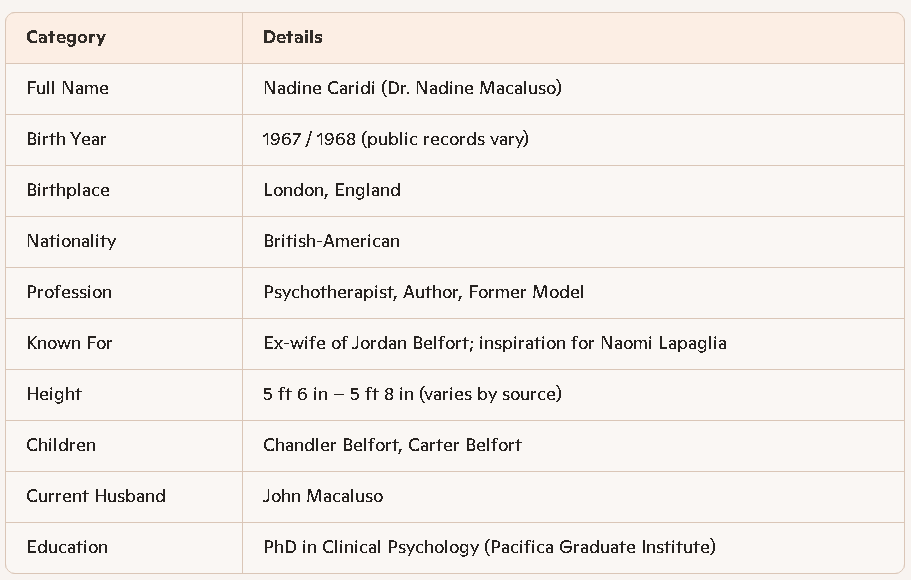The image size is (911, 580).
Task: Select the Known For label cell
Action: [69, 343]
